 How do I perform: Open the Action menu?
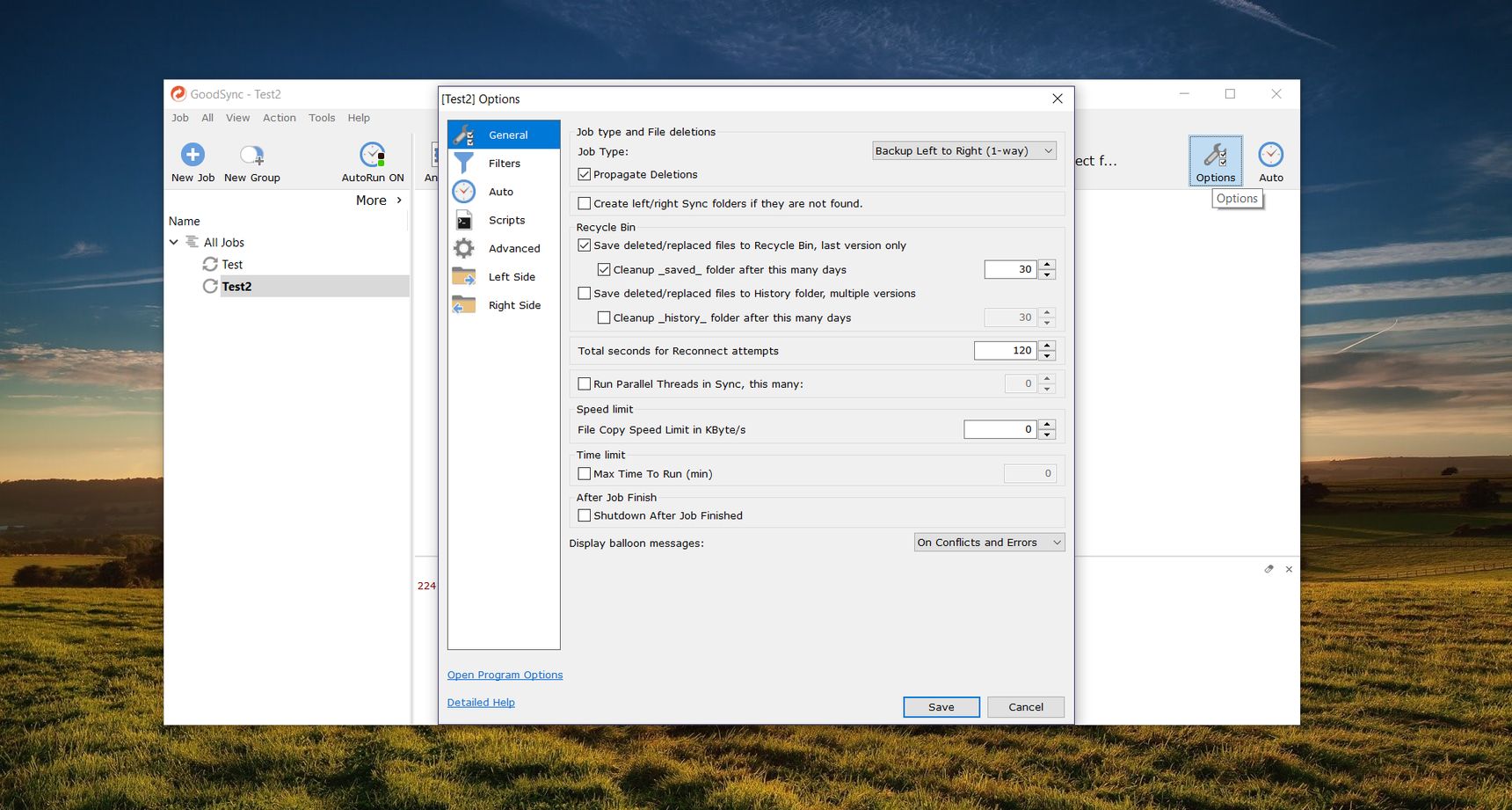[x=280, y=118]
